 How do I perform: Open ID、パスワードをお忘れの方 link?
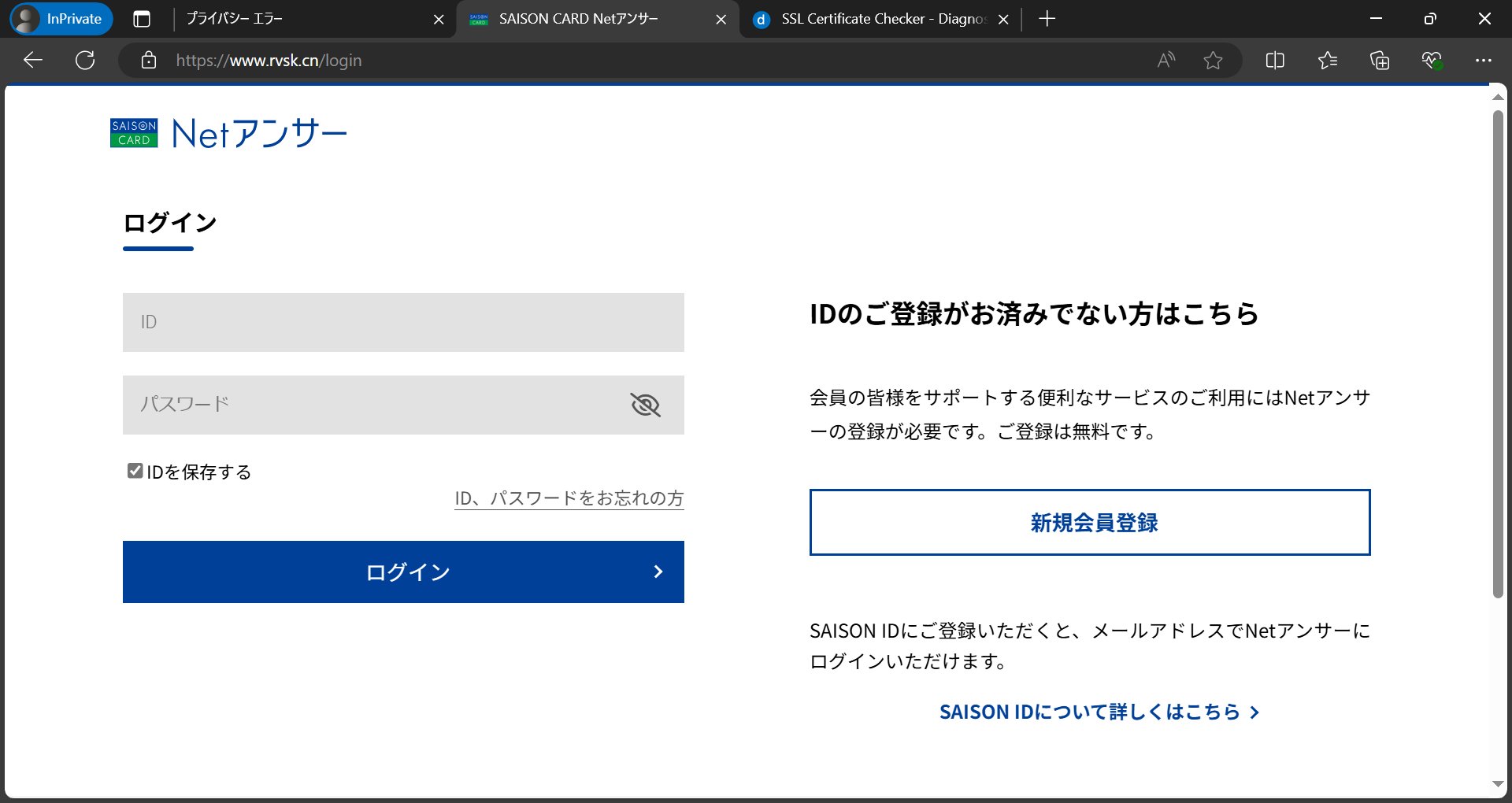pos(569,498)
